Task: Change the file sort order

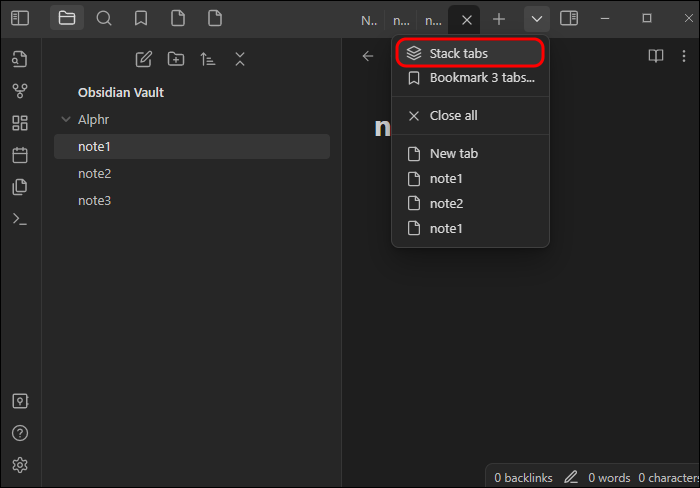Action: click(x=208, y=59)
